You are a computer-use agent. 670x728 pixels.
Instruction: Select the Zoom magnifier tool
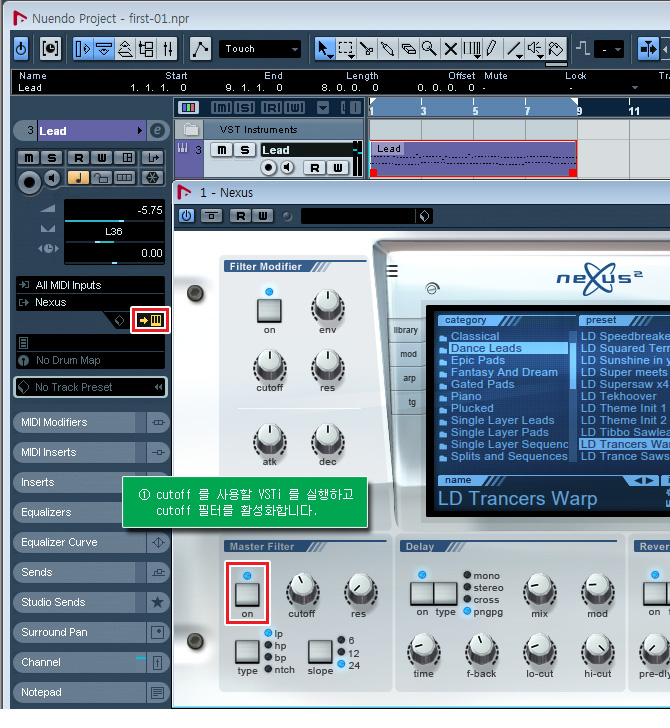pos(429,48)
